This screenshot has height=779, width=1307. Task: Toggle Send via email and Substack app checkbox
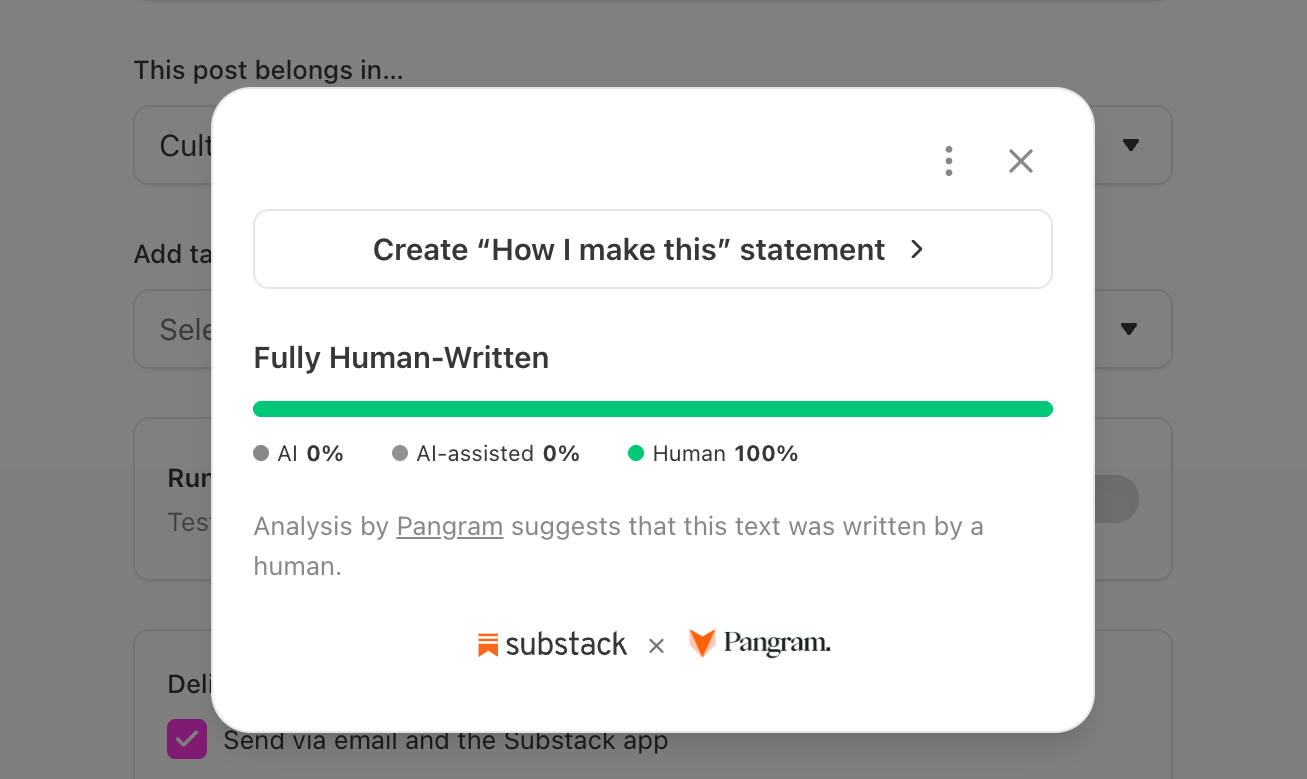point(187,740)
